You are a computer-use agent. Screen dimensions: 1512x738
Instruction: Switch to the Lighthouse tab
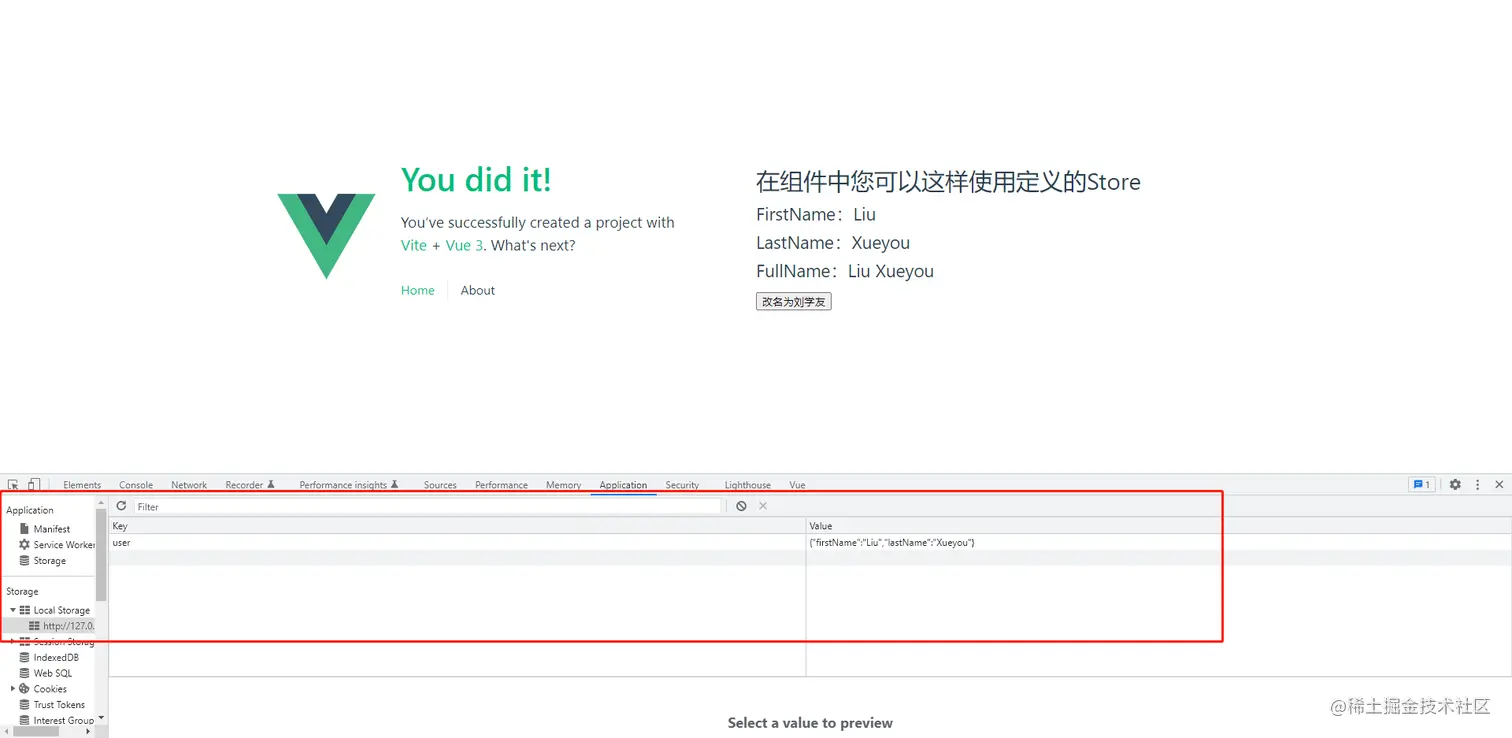click(748, 485)
